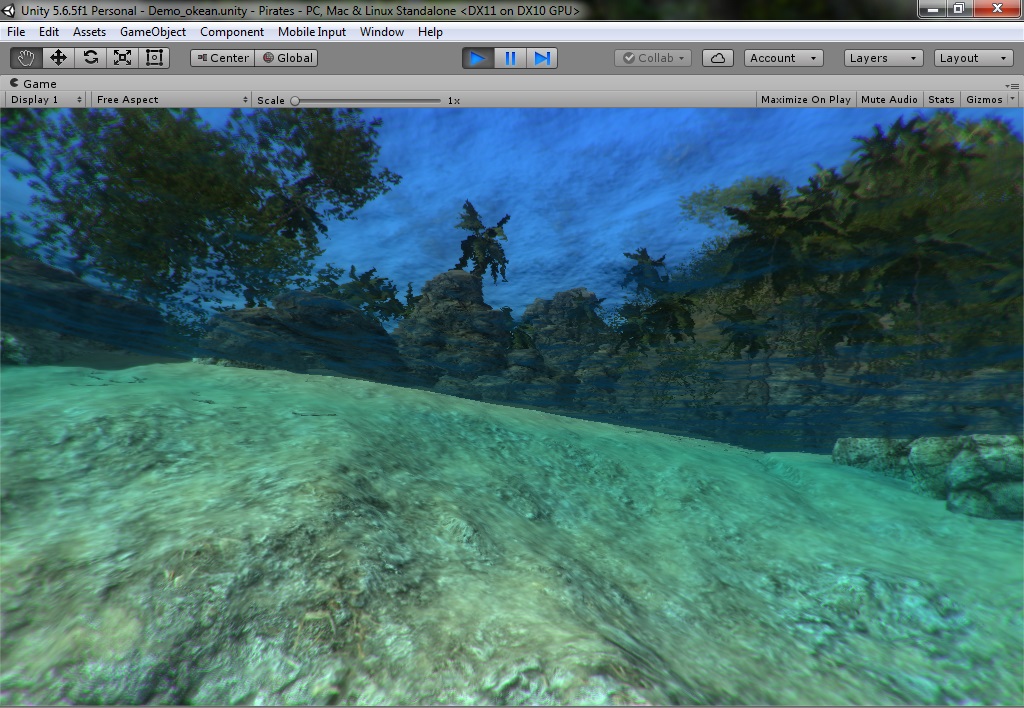Open the cloud services panel
The image size is (1024, 708).
718,58
